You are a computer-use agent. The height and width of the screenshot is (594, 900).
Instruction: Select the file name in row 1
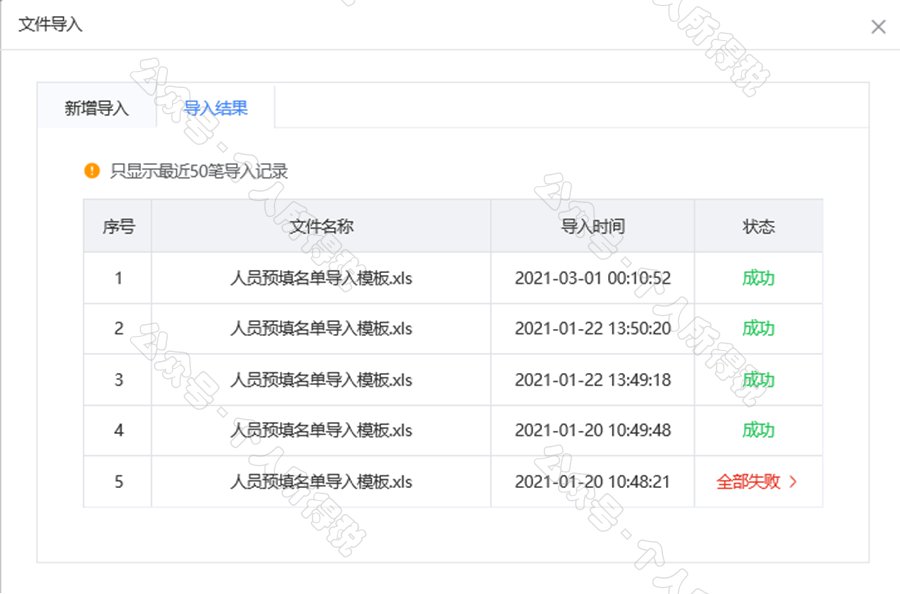tap(321, 278)
